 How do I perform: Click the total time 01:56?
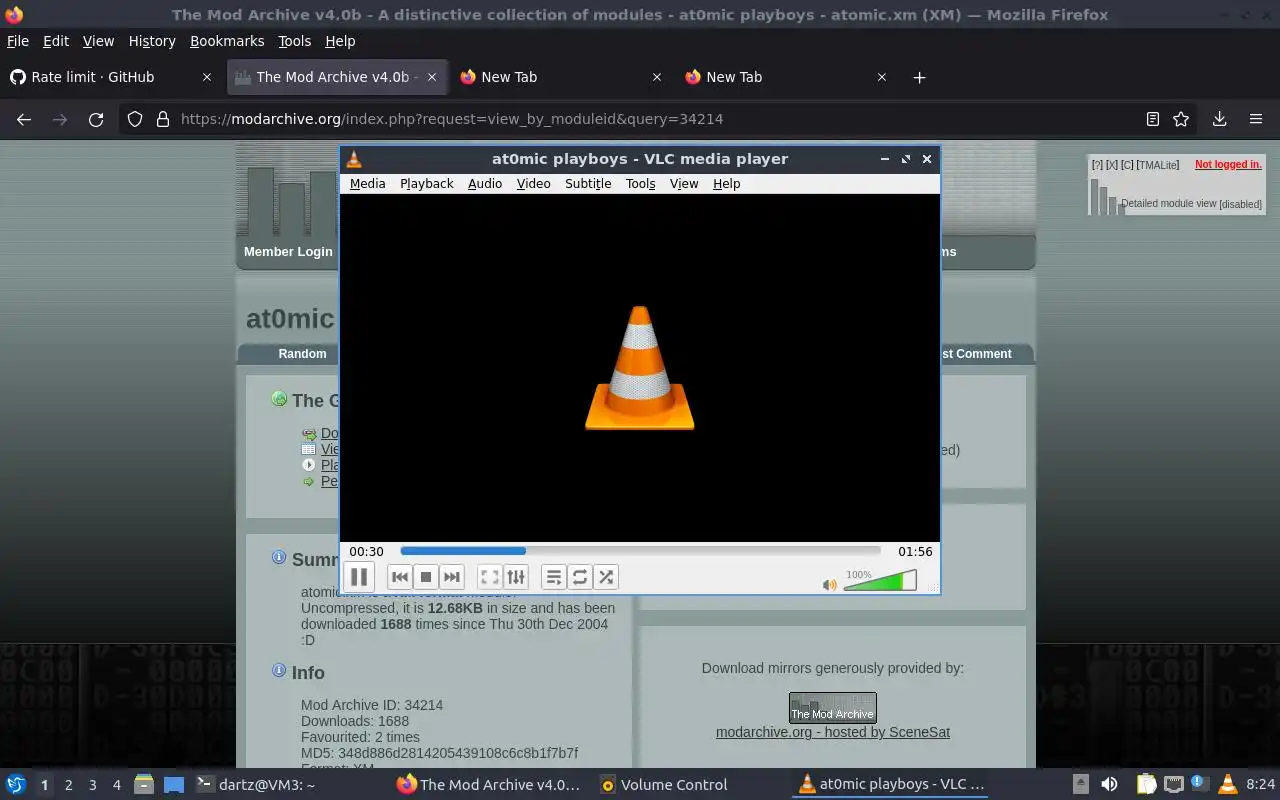(915, 551)
